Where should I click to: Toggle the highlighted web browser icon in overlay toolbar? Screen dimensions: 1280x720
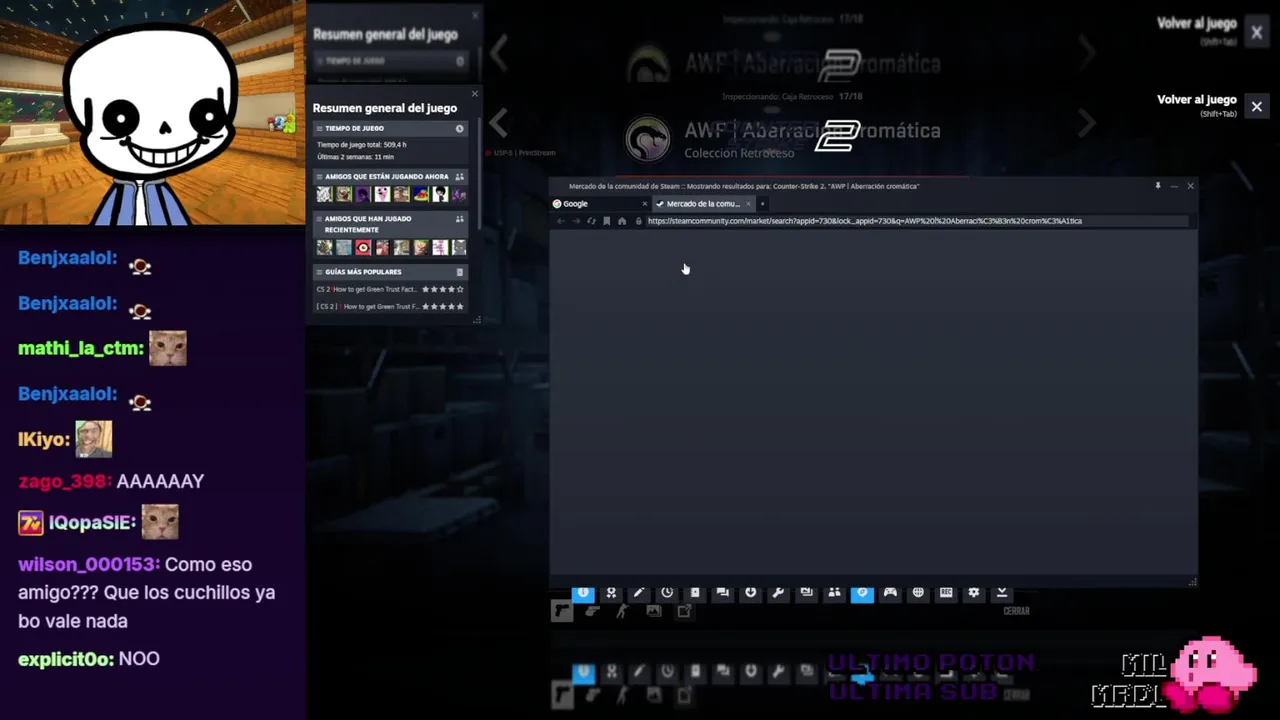(862, 593)
